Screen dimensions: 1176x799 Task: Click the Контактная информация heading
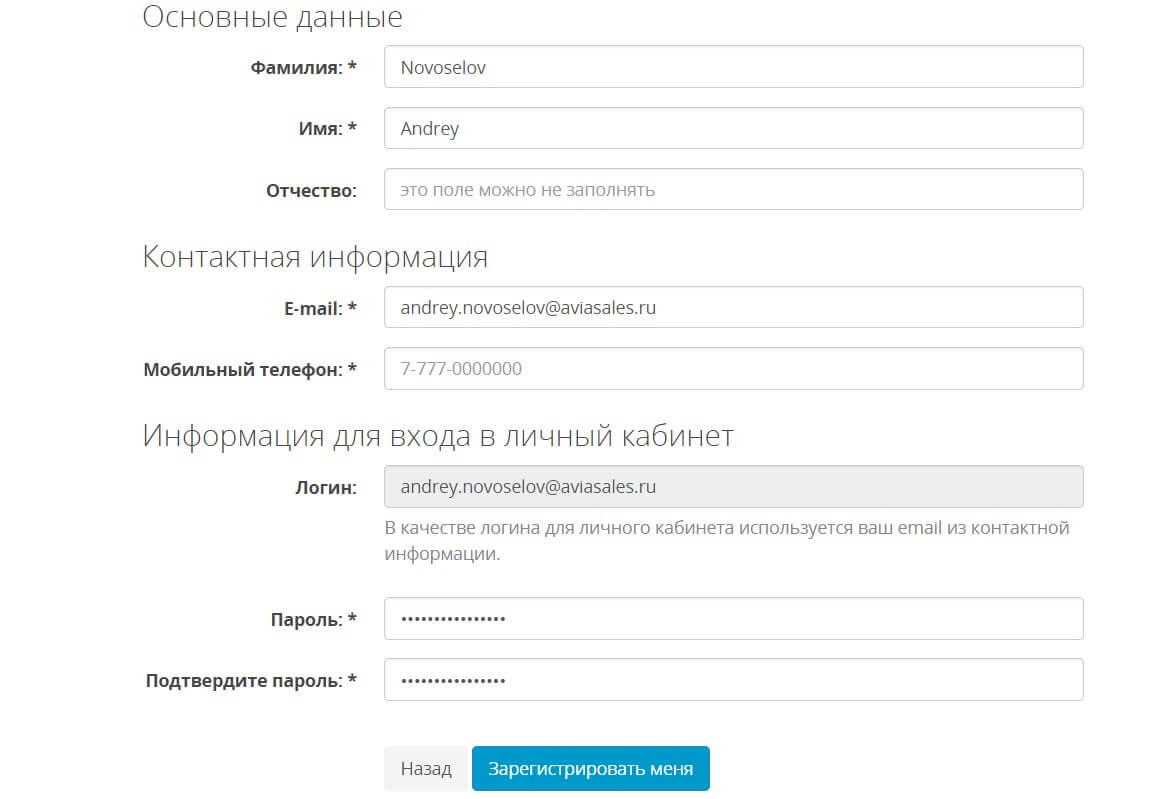pyautogui.click(x=315, y=257)
